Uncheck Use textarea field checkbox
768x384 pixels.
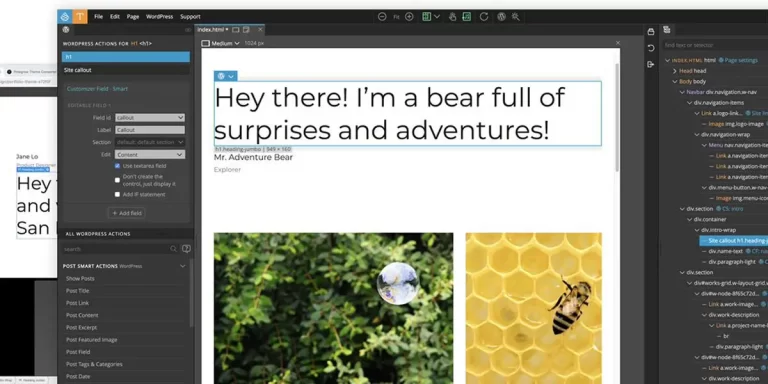[117, 166]
